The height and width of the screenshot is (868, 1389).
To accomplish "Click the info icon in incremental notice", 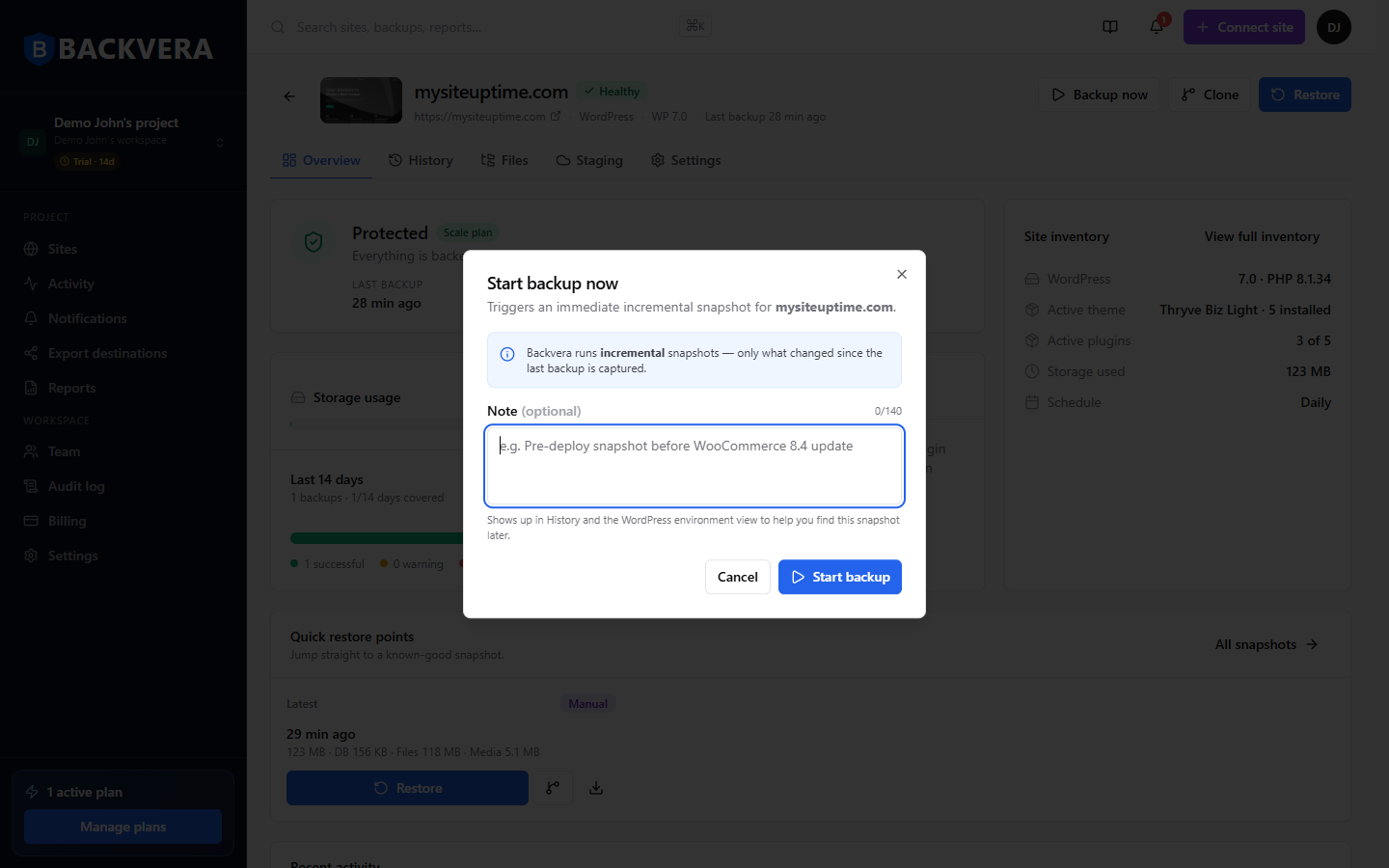I will pos(507,354).
